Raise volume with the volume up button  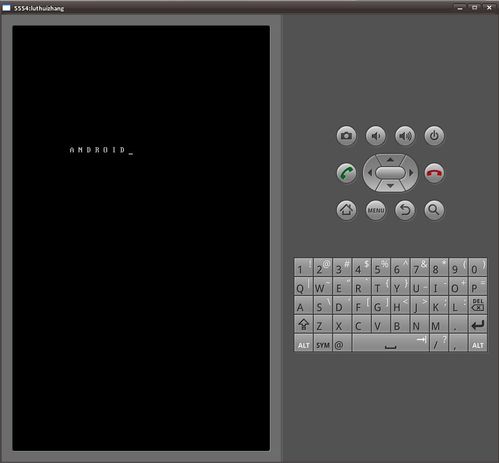click(x=405, y=136)
